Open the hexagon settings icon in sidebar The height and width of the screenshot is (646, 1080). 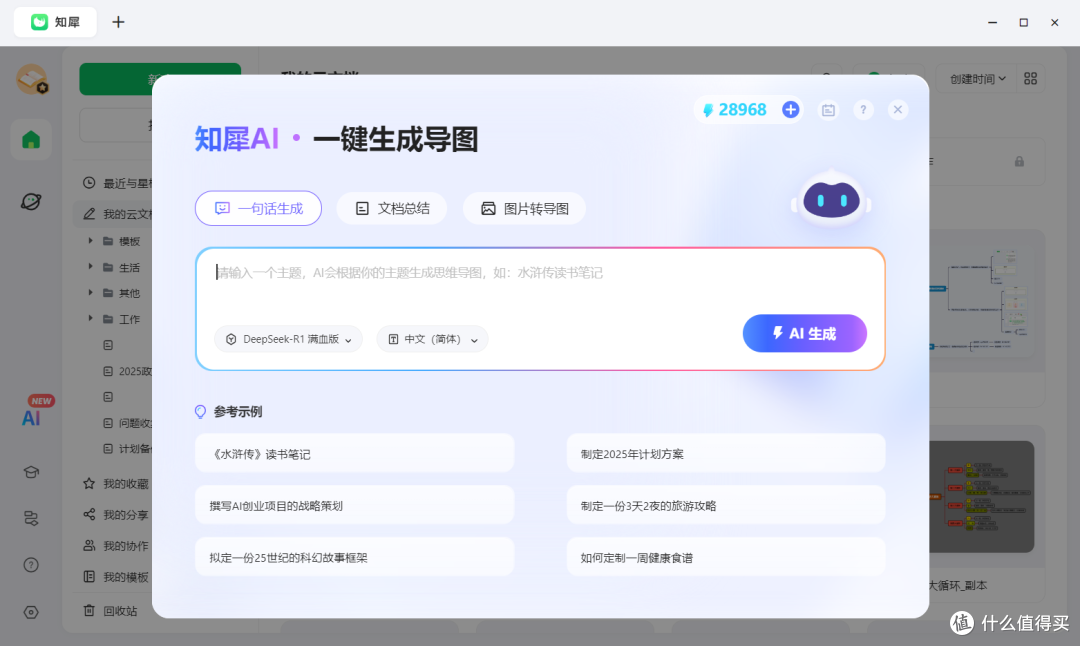point(31,612)
